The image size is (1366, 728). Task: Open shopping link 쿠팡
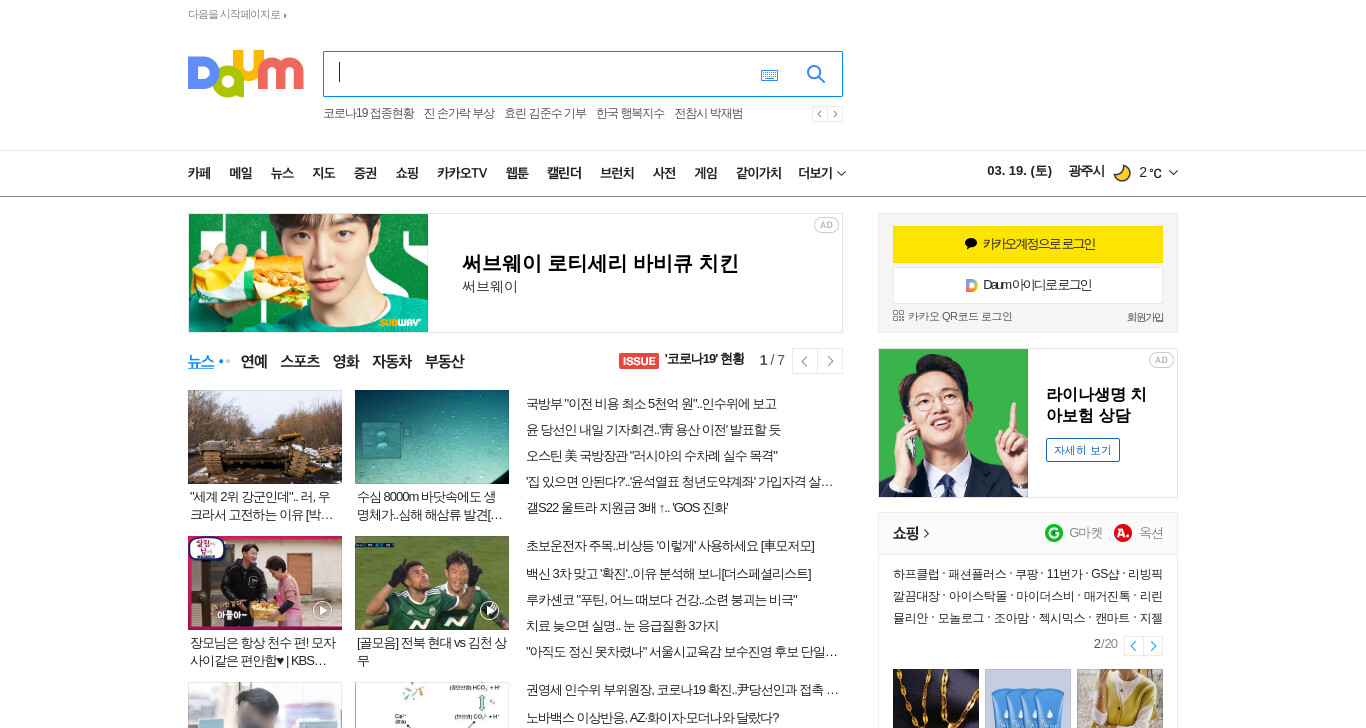[1026, 574]
